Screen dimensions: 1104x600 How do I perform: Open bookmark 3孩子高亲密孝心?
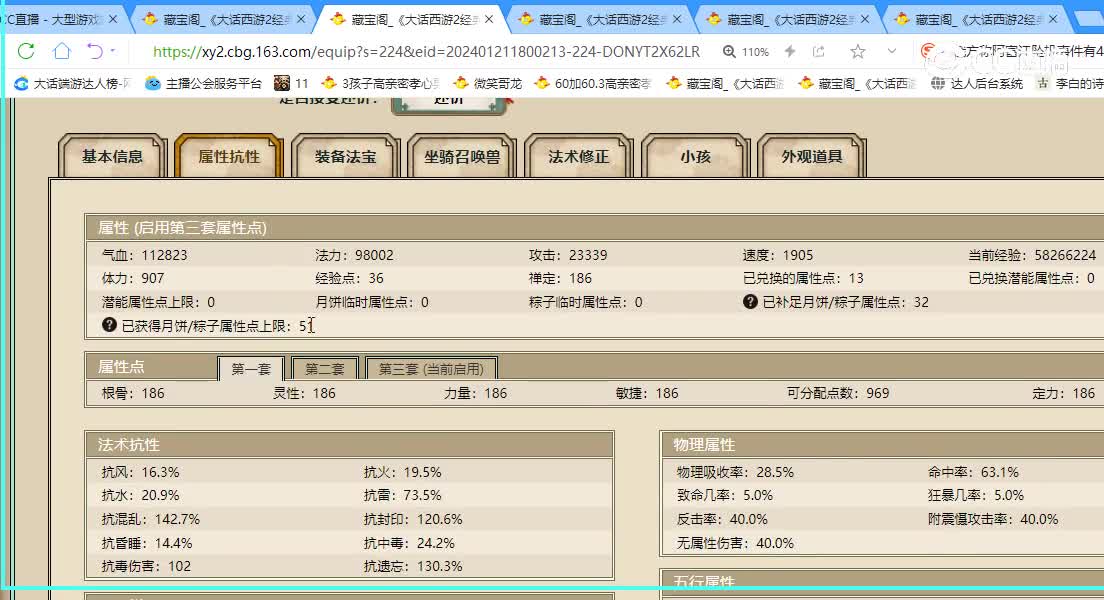(x=381, y=83)
